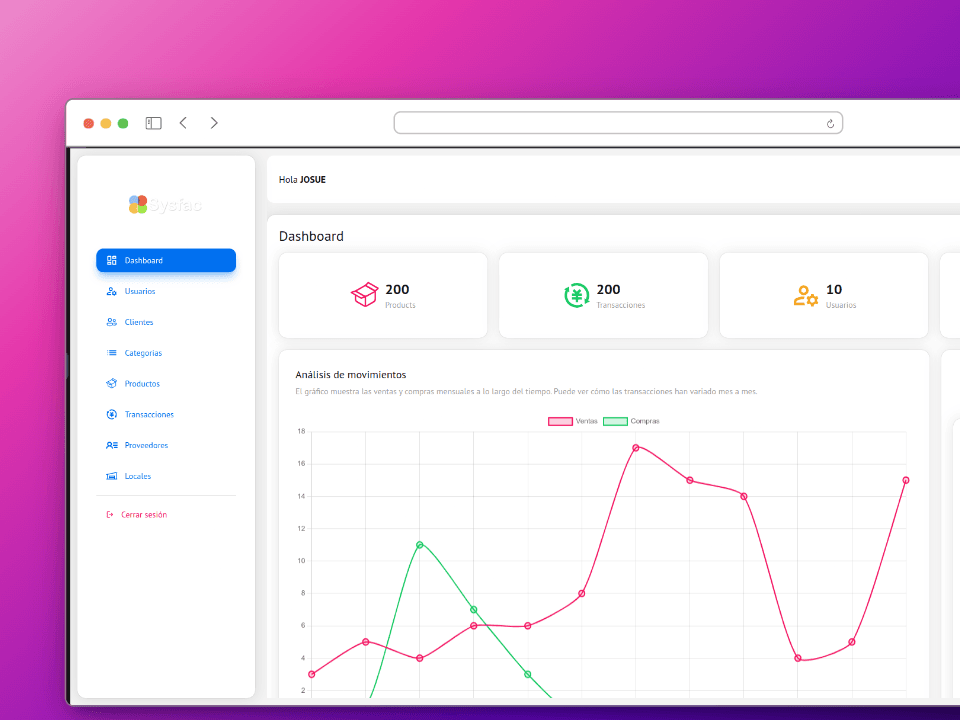Reload the page with the refresh icon
The width and height of the screenshot is (960, 720).
click(830, 124)
